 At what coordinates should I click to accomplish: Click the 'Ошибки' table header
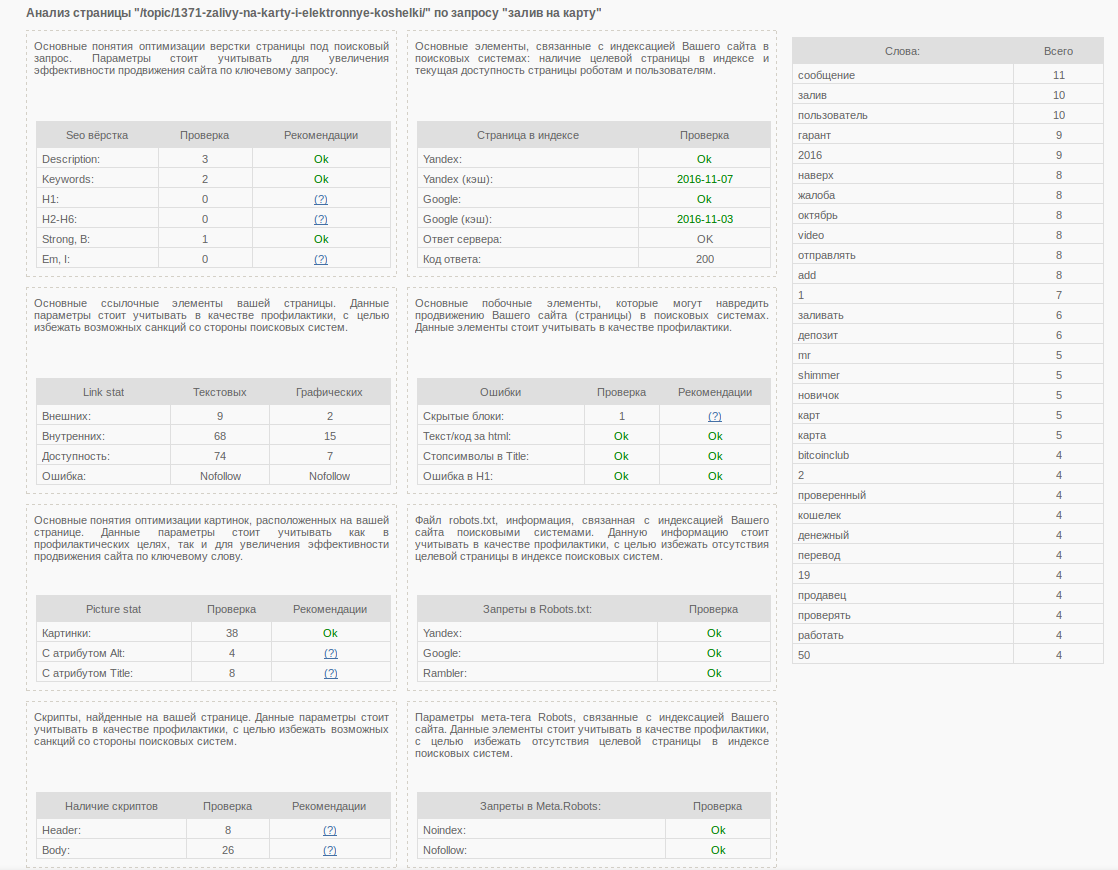click(501, 392)
